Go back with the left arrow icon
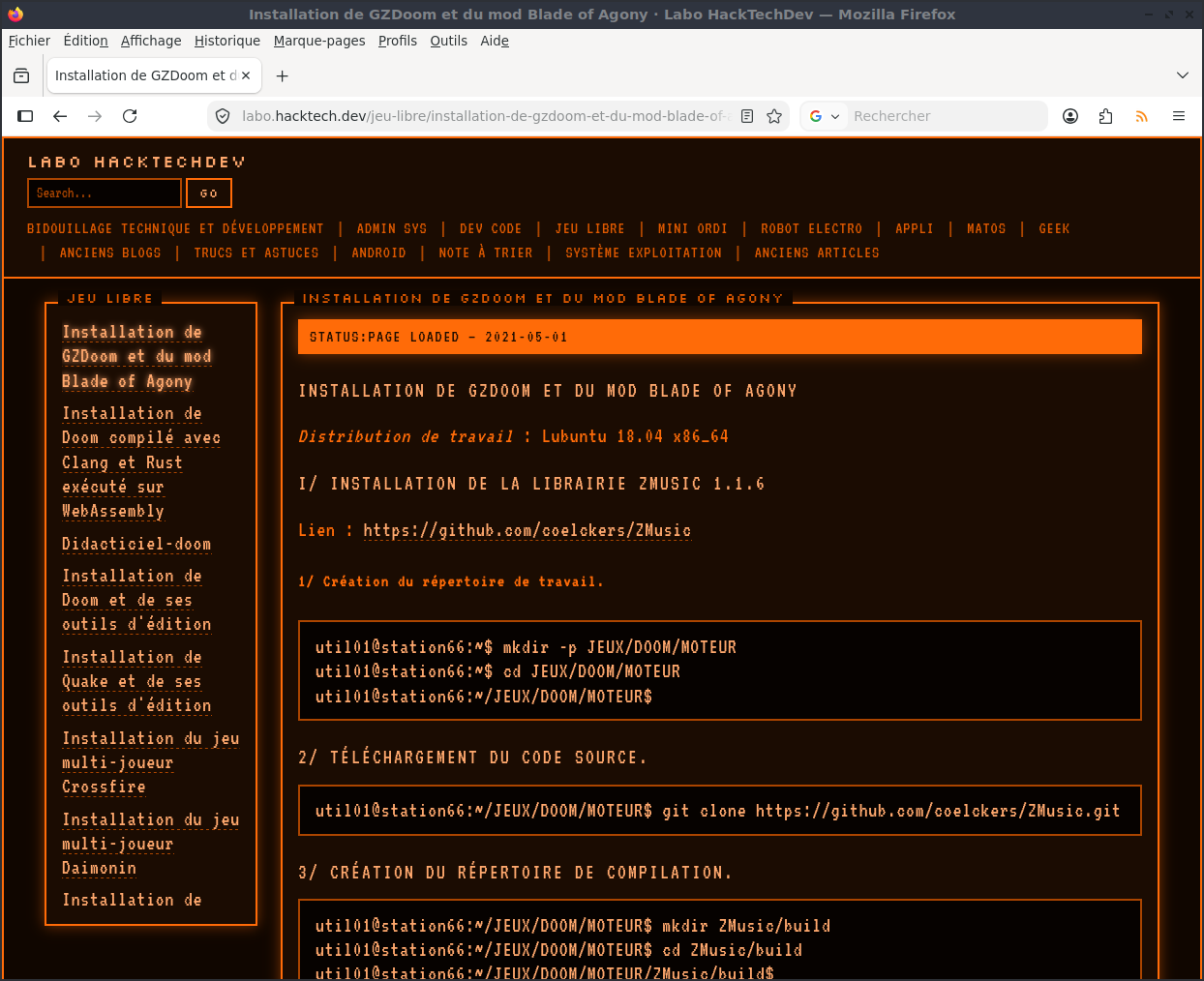1204x981 pixels. point(60,116)
